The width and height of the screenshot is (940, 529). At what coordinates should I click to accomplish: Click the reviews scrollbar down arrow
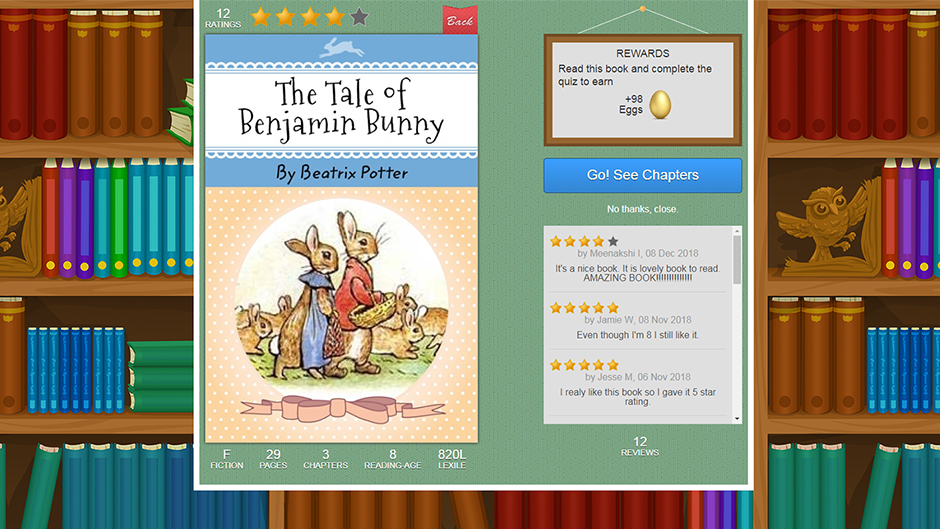point(737,419)
